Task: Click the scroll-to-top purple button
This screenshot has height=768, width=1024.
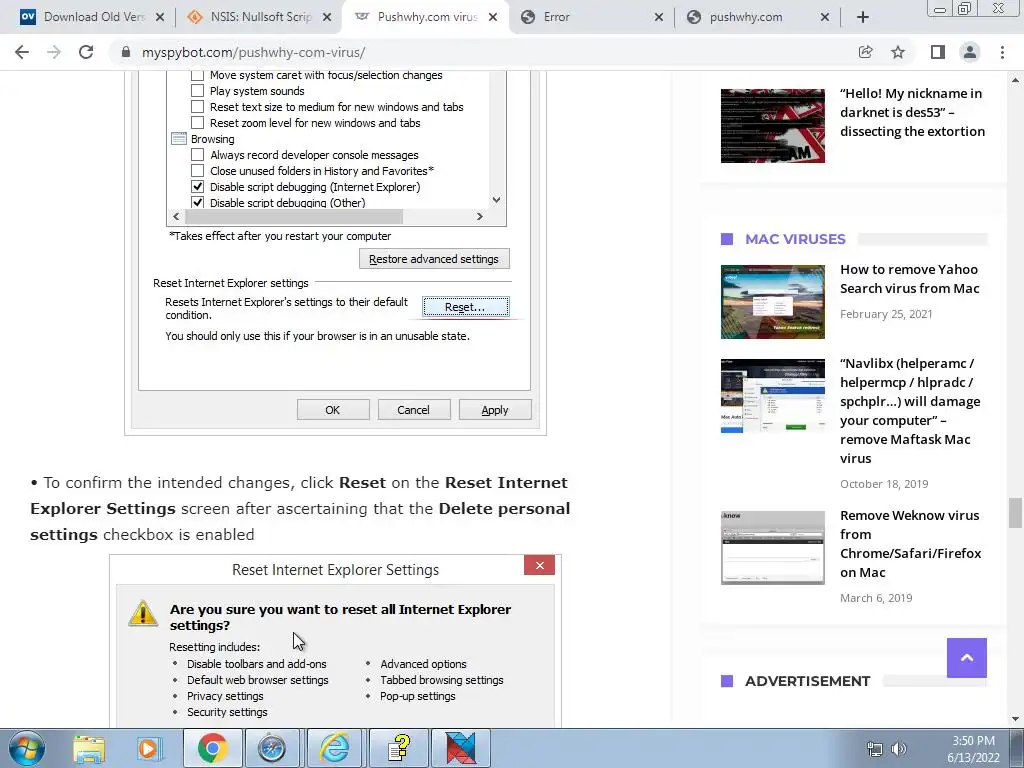Action: pyautogui.click(x=967, y=658)
